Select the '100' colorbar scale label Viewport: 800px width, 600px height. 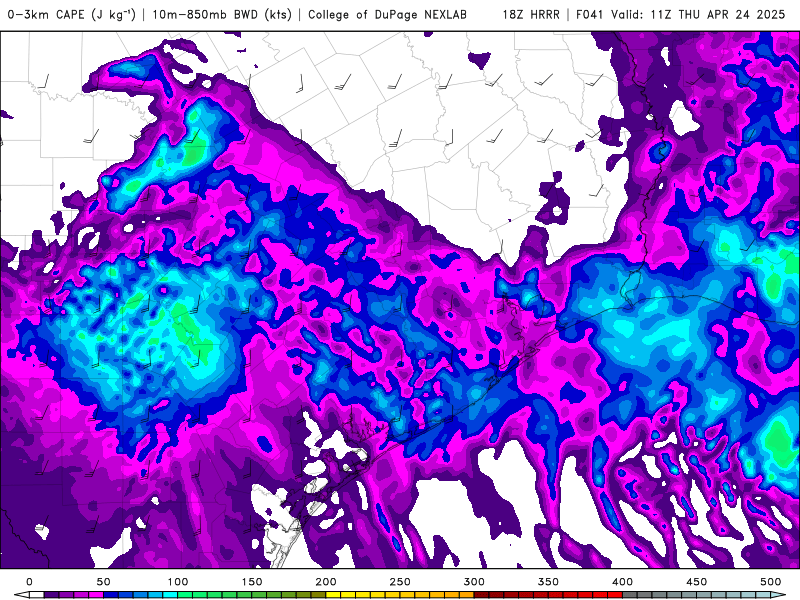(x=178, y=582)
